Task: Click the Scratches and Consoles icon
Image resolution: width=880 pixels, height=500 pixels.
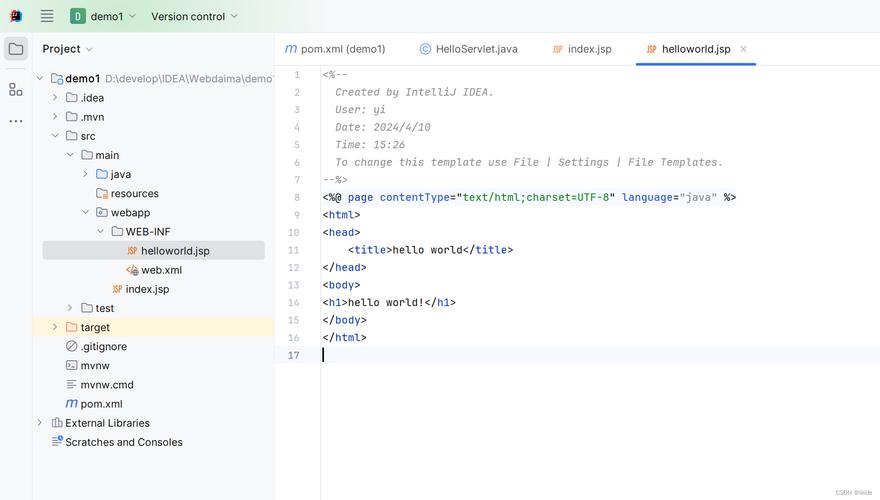Action: (x=57, y=441)
